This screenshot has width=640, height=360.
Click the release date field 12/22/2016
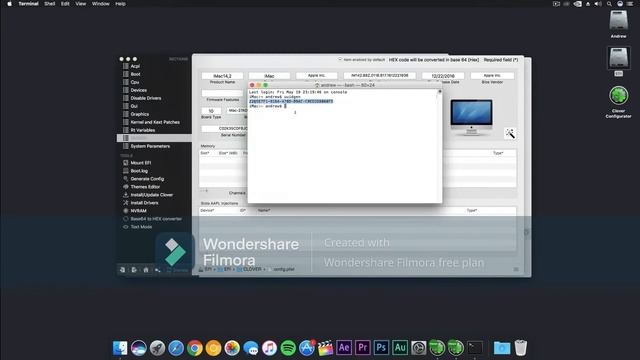tap(443, 76)
